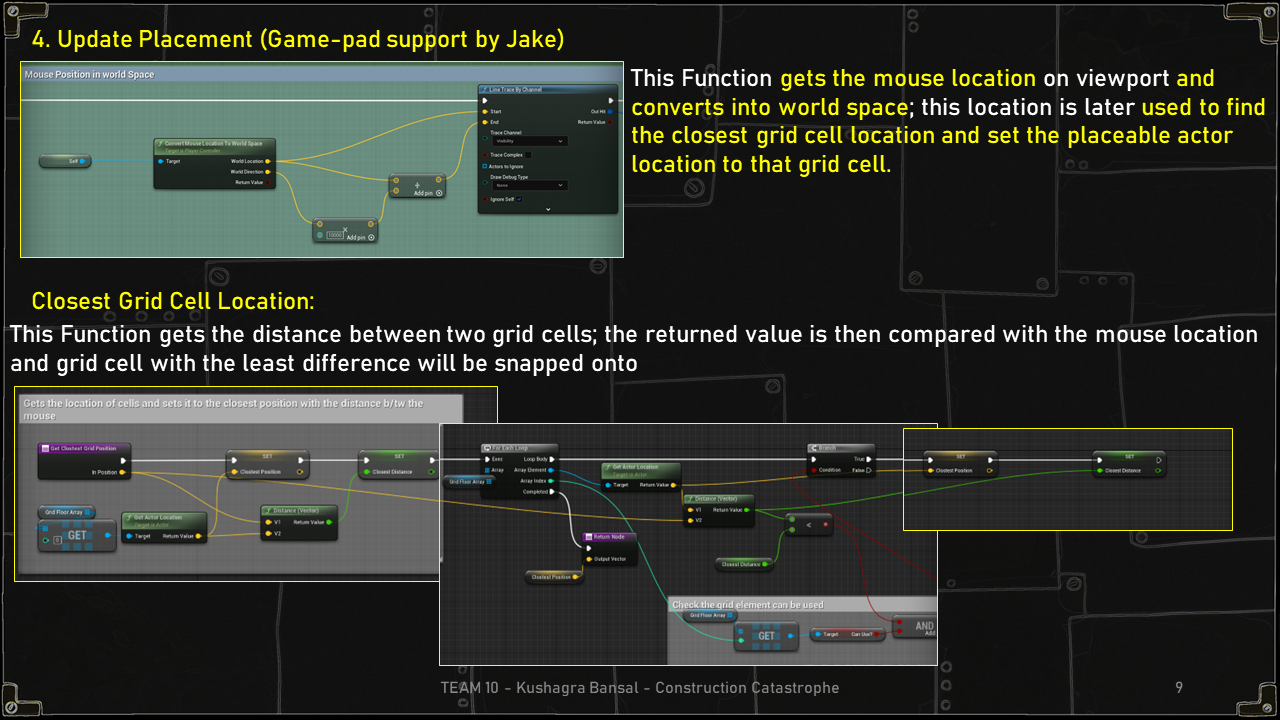Uncheck the Ignore Self checkbox
Viewport: 1280px width, 720px height.
tap(519, 199)
